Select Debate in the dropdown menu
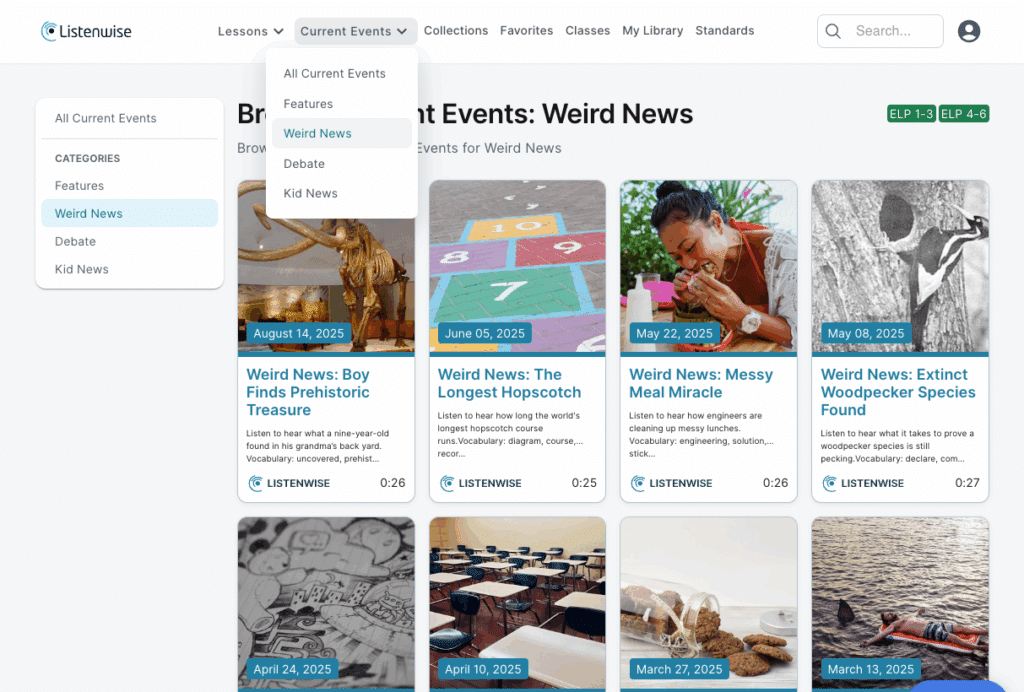The width and height of the screenshot is (1024, 692). pos(304,163)
